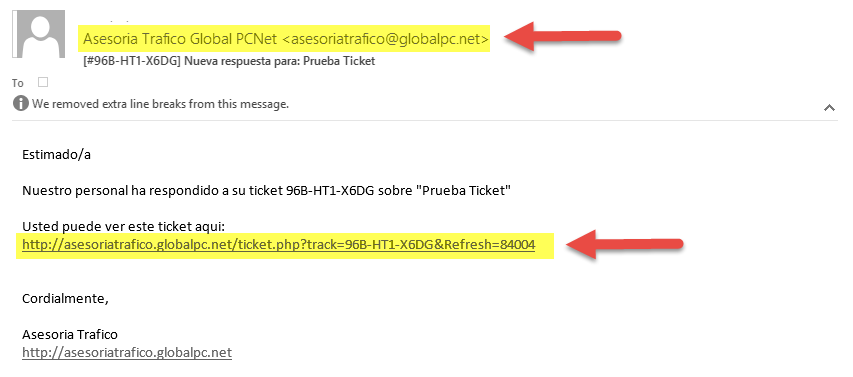Click the closing word Cordialmente
Image resolution: width=853 pixels, height=377 pixels.
65,299
